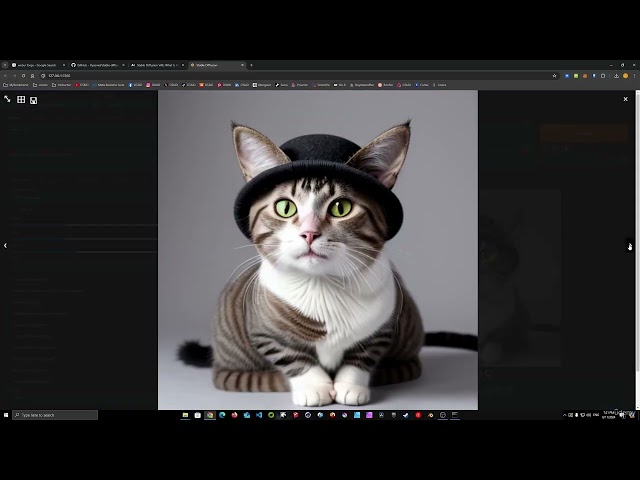Switch to the Google Search tab
This screenshot has width=640, height=480.
point(38,65)
